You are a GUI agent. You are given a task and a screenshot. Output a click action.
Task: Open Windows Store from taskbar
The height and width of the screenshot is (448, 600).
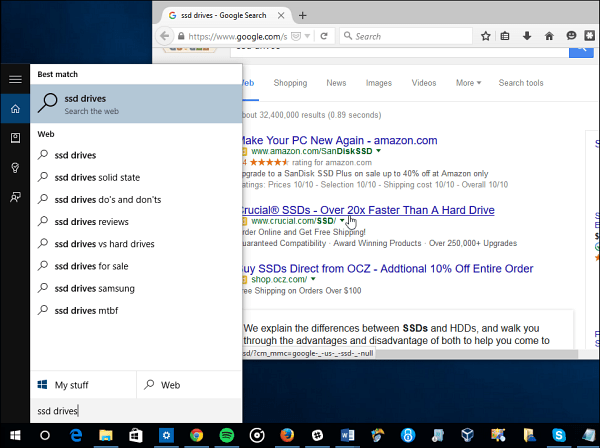136,435
